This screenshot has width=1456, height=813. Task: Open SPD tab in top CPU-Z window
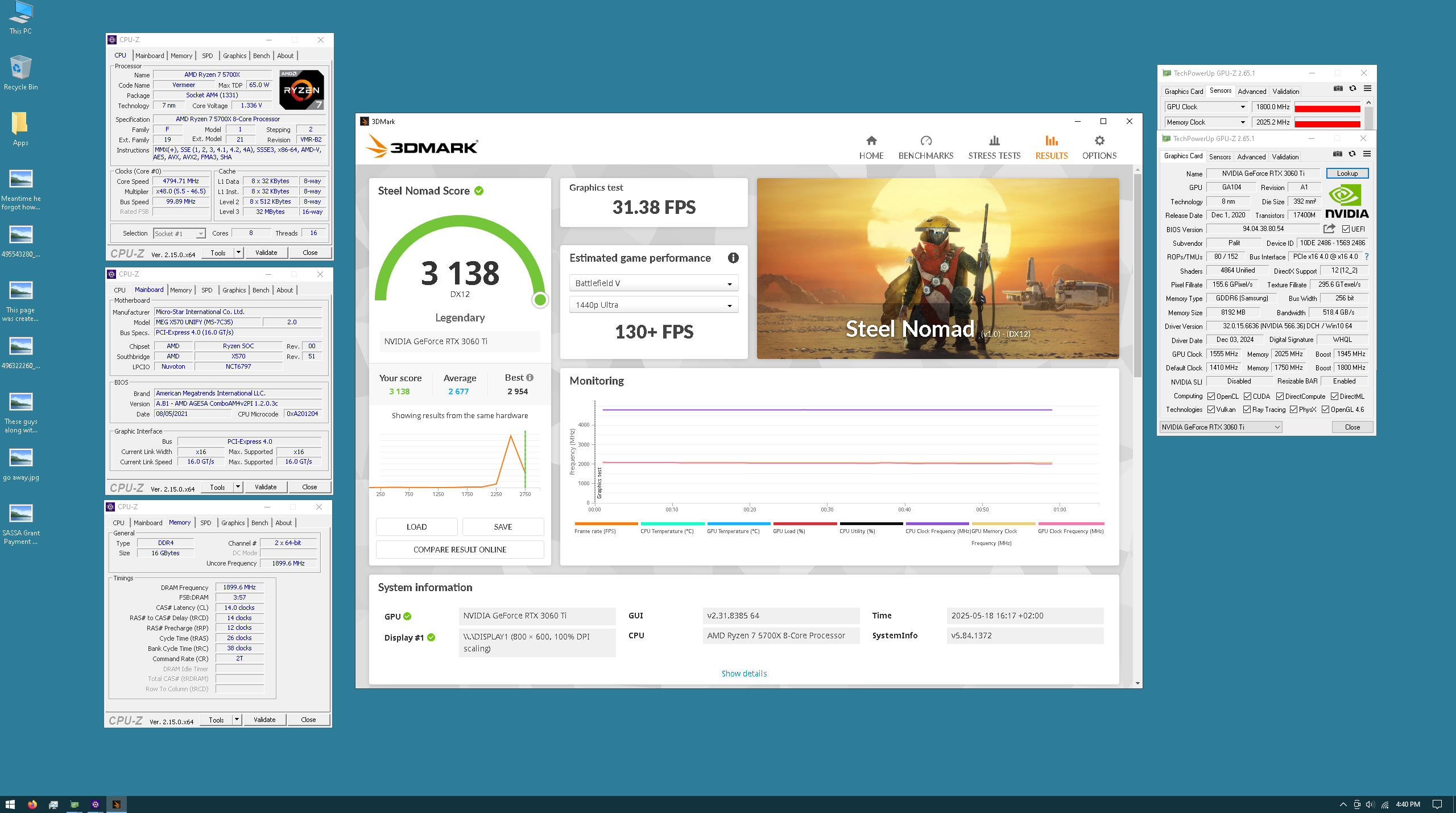pos(208,56)
